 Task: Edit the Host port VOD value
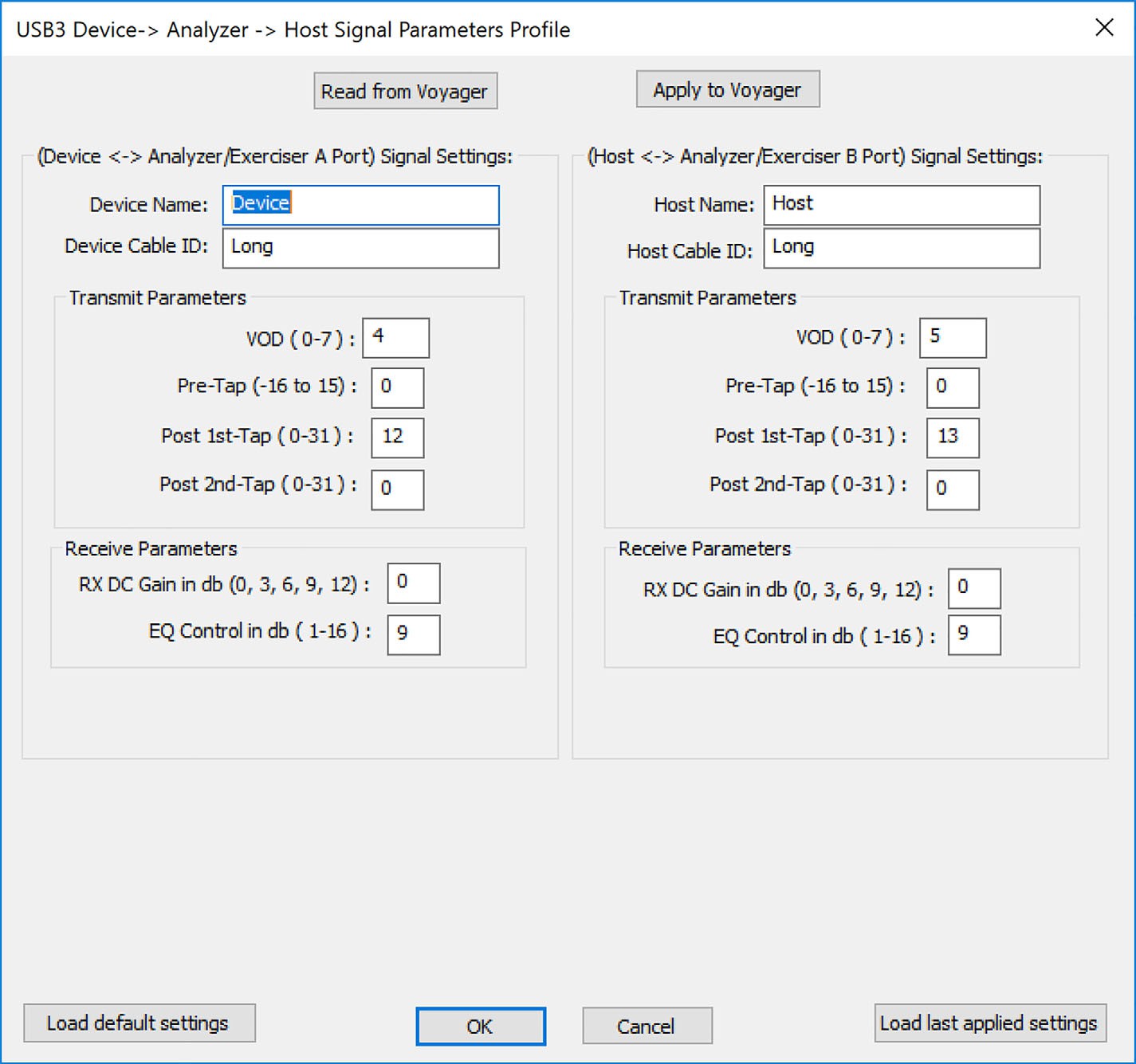pos(953,338)
